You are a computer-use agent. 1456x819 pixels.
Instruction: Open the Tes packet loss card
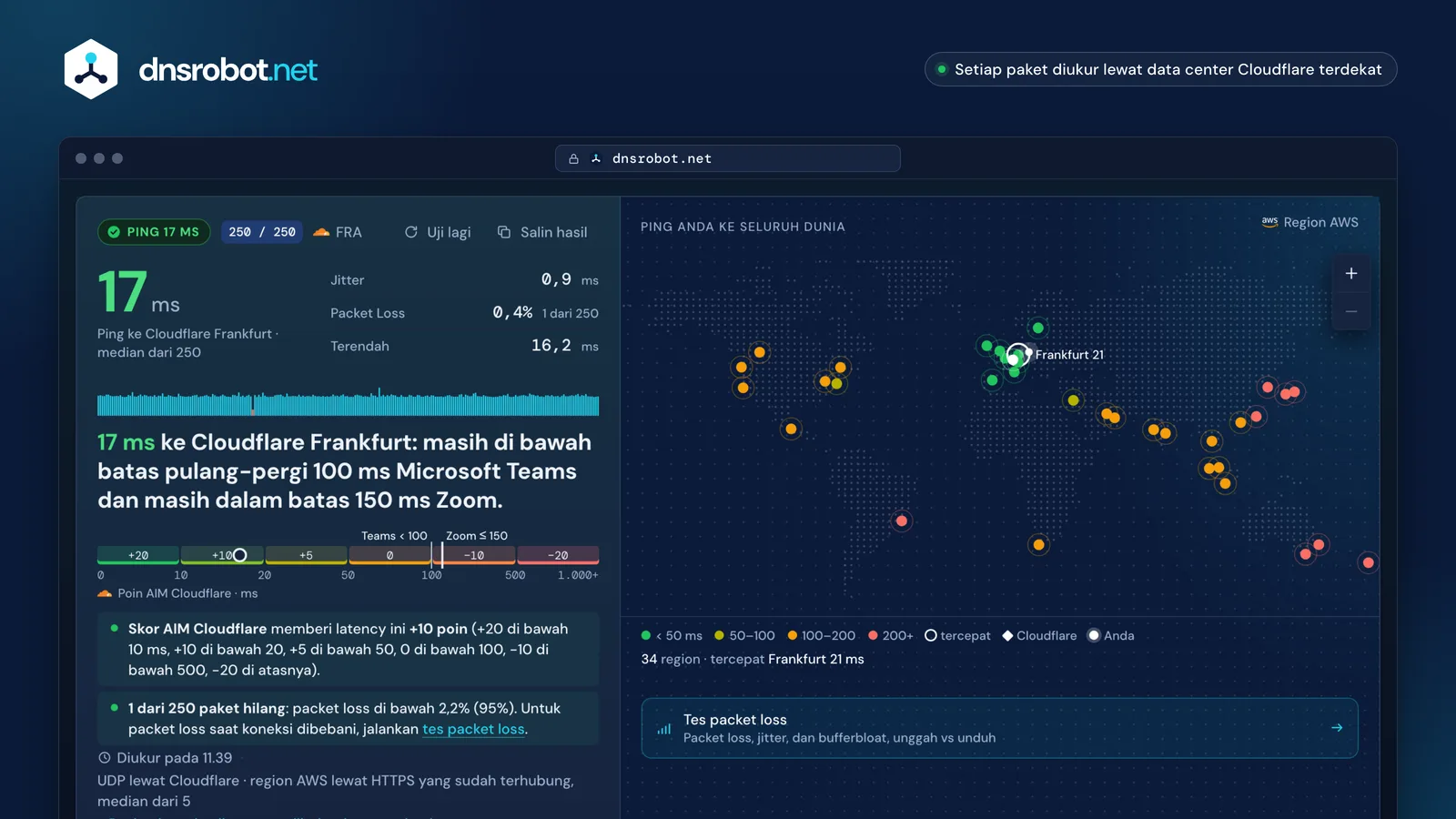[x=999, y=728]
